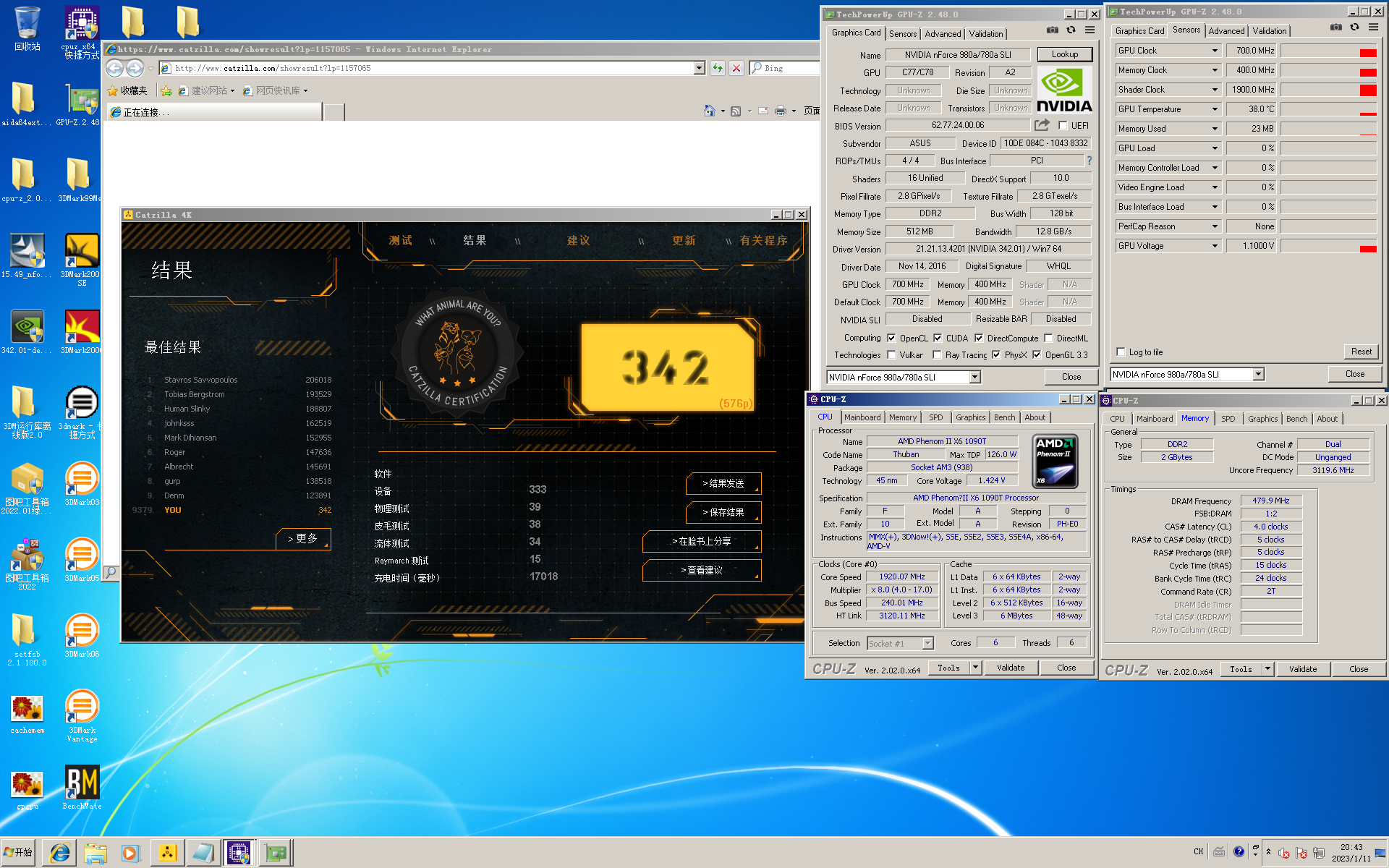Open the IE address bar dropdown arrow
Screen dimensions: 1389x868
pyautogui.click(x=699, y=68)
